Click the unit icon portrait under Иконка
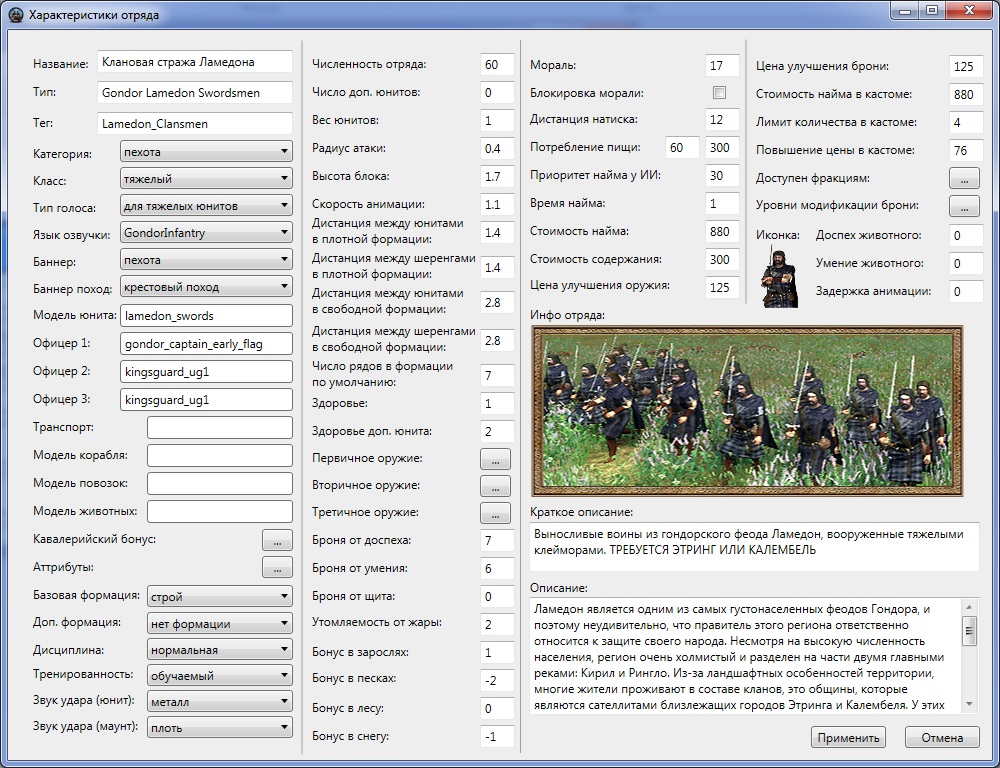The height and width of the screenshot is (768, 1000). 779,279
